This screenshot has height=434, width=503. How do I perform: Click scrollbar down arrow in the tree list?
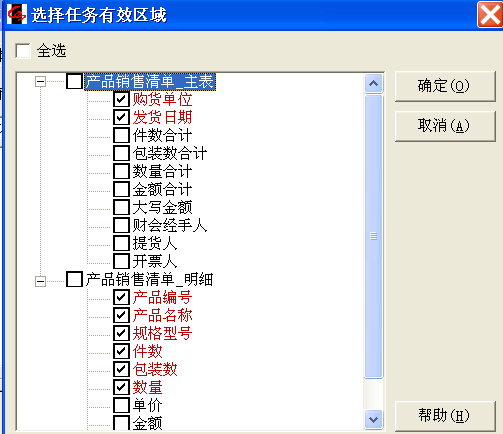tap(373, 419)
